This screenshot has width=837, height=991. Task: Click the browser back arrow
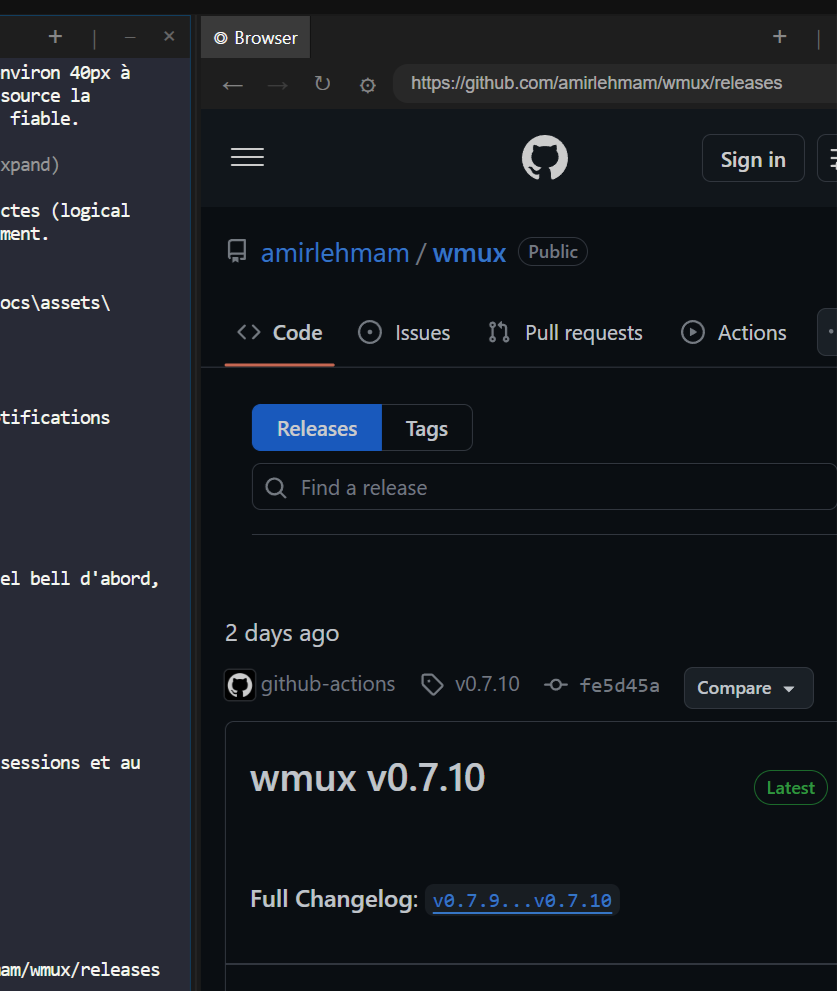click(233, 85)
